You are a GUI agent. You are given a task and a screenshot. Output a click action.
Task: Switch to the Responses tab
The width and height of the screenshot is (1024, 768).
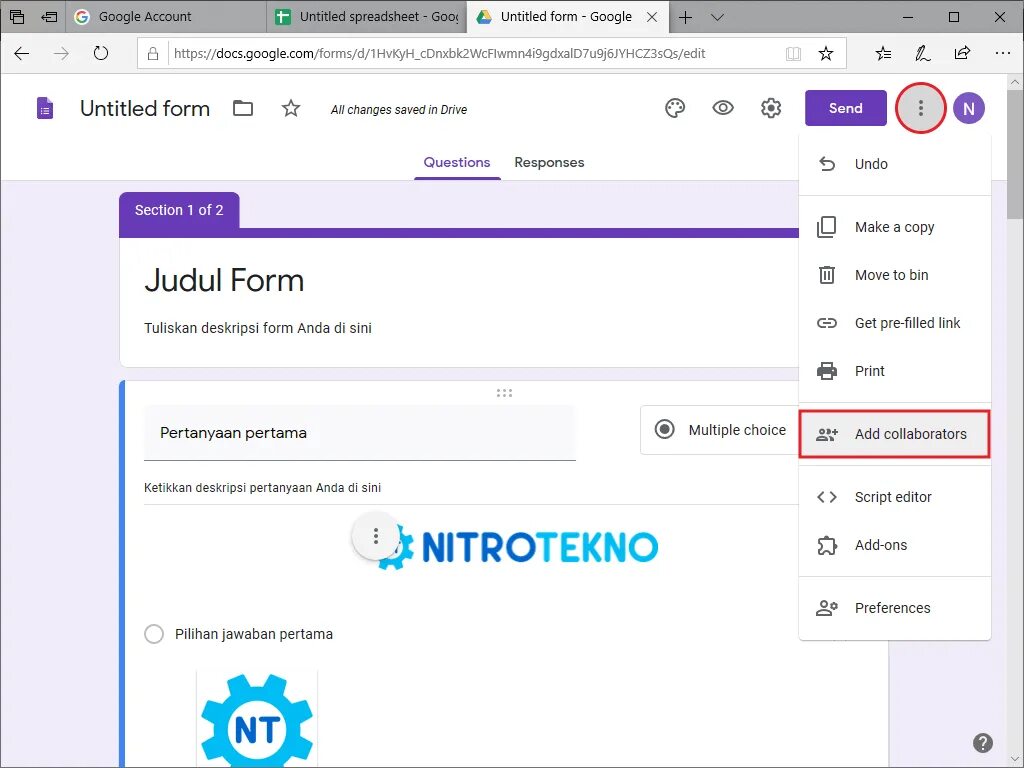tap(549, 162)
